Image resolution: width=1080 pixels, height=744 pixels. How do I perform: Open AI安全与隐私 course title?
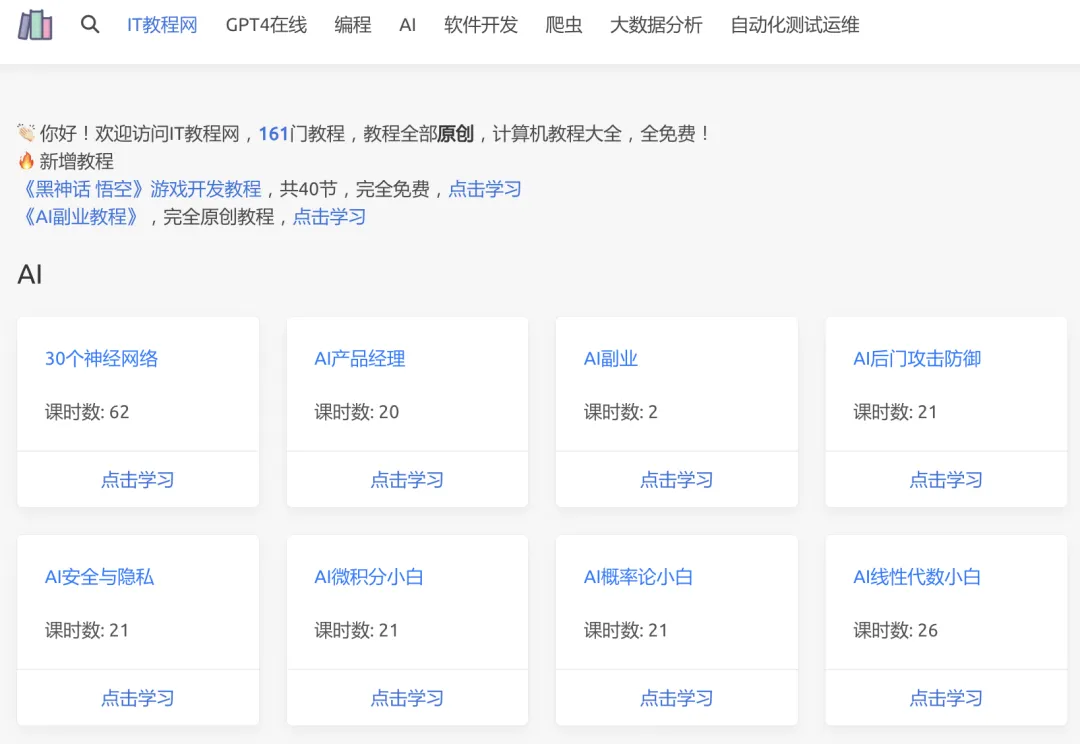tap(99, 577)
